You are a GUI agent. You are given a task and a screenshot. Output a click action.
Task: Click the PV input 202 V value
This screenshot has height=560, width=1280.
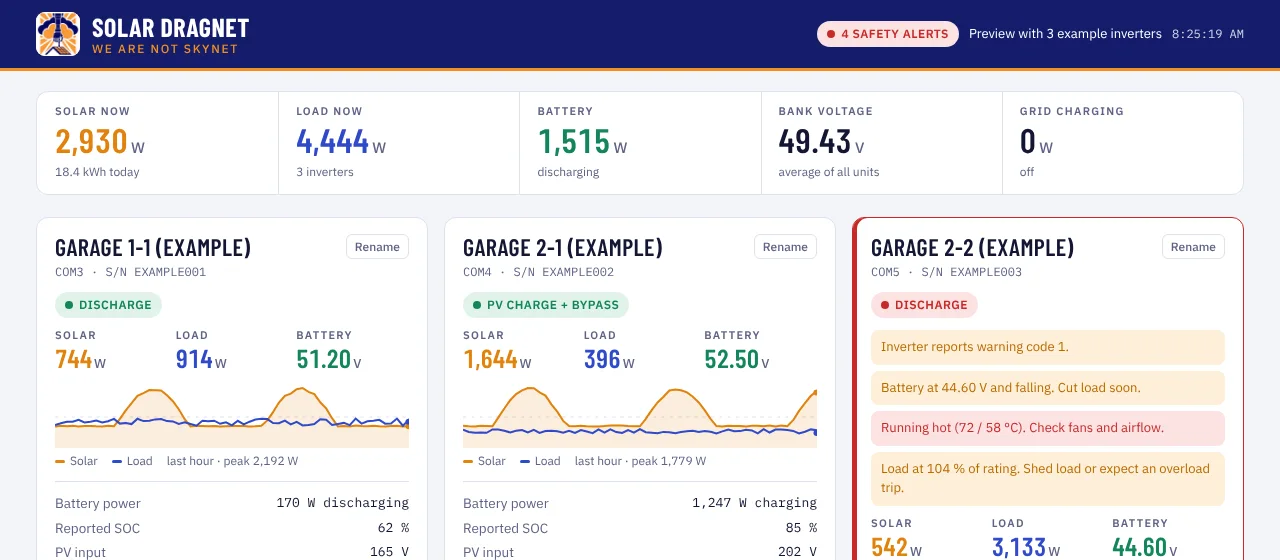point(797,552)
